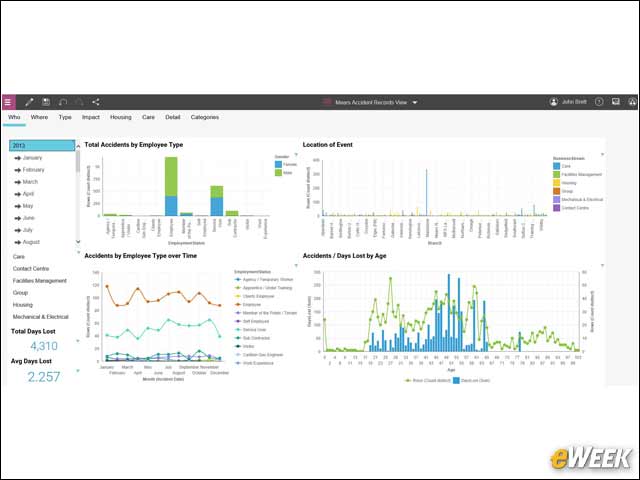Switch to the Where tab
640x480 pixels.
click(x=39, y=117)
